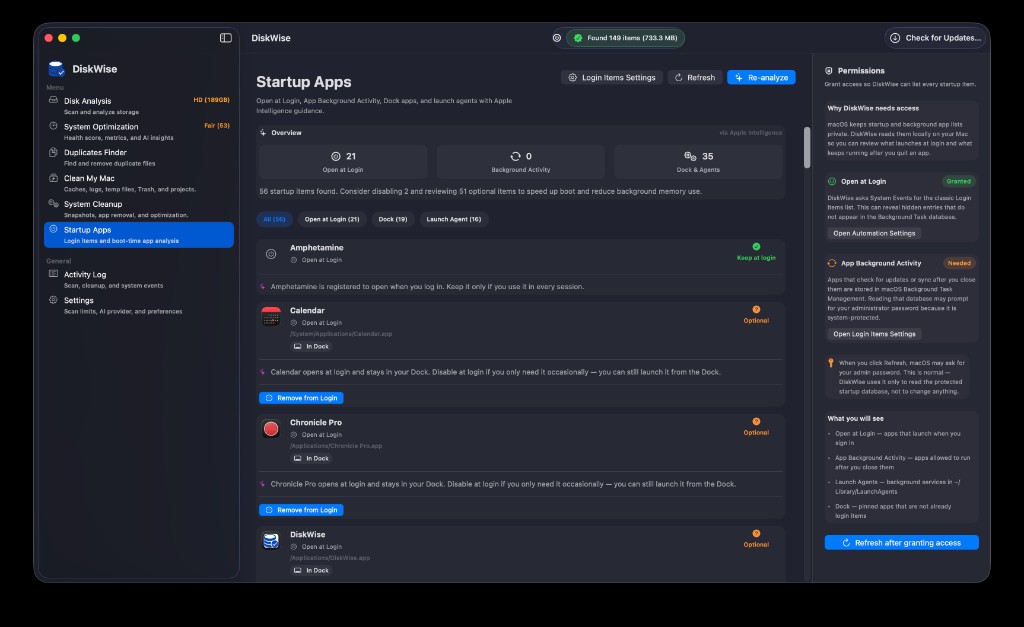Image resolution: width=1024 pixels, height=627 pixels.
Task: Click the Clean My Mac icon
Action: (x=54, y=178)
